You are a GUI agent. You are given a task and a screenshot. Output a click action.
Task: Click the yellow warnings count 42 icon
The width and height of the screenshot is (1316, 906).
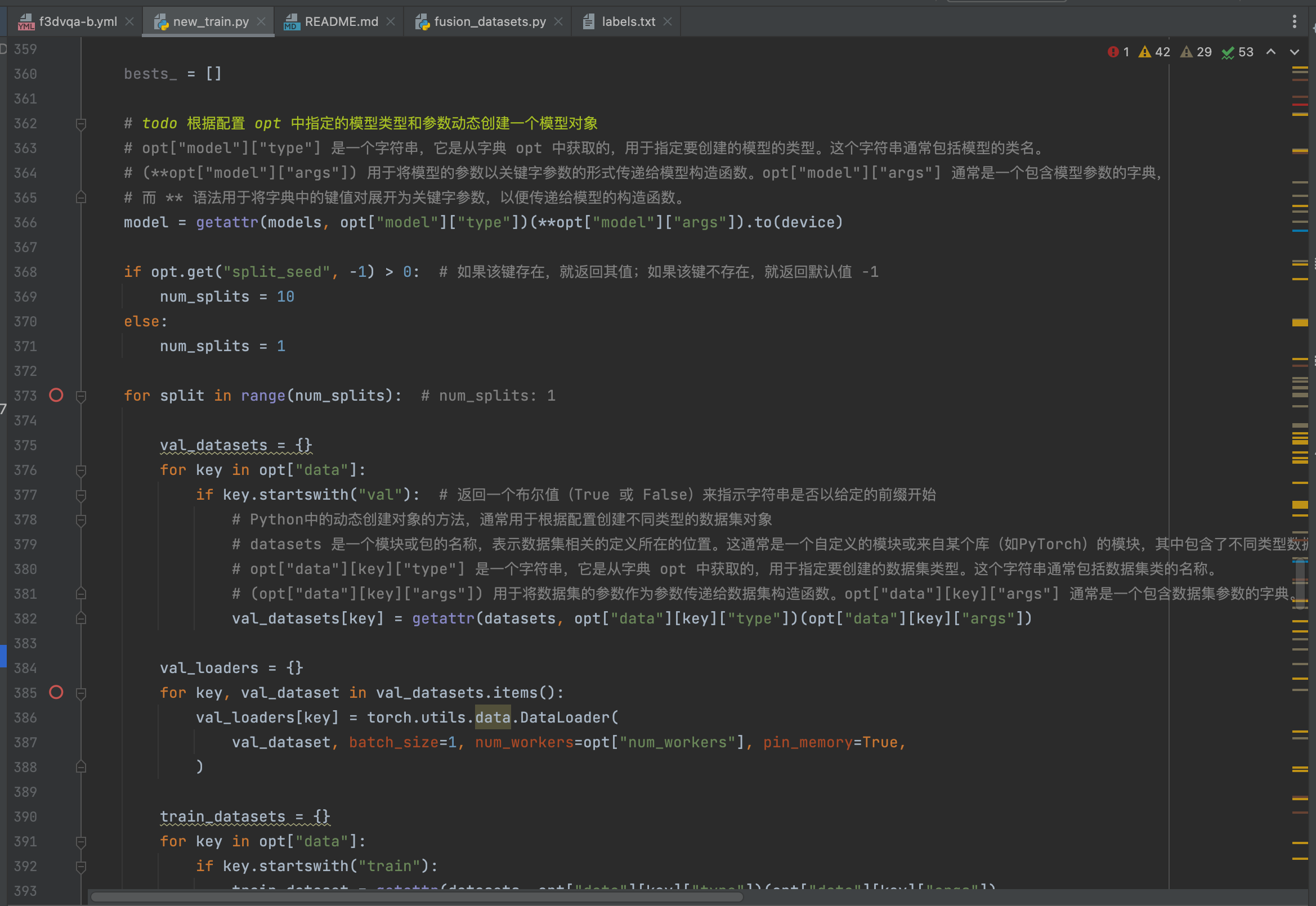click(1145, 52)
